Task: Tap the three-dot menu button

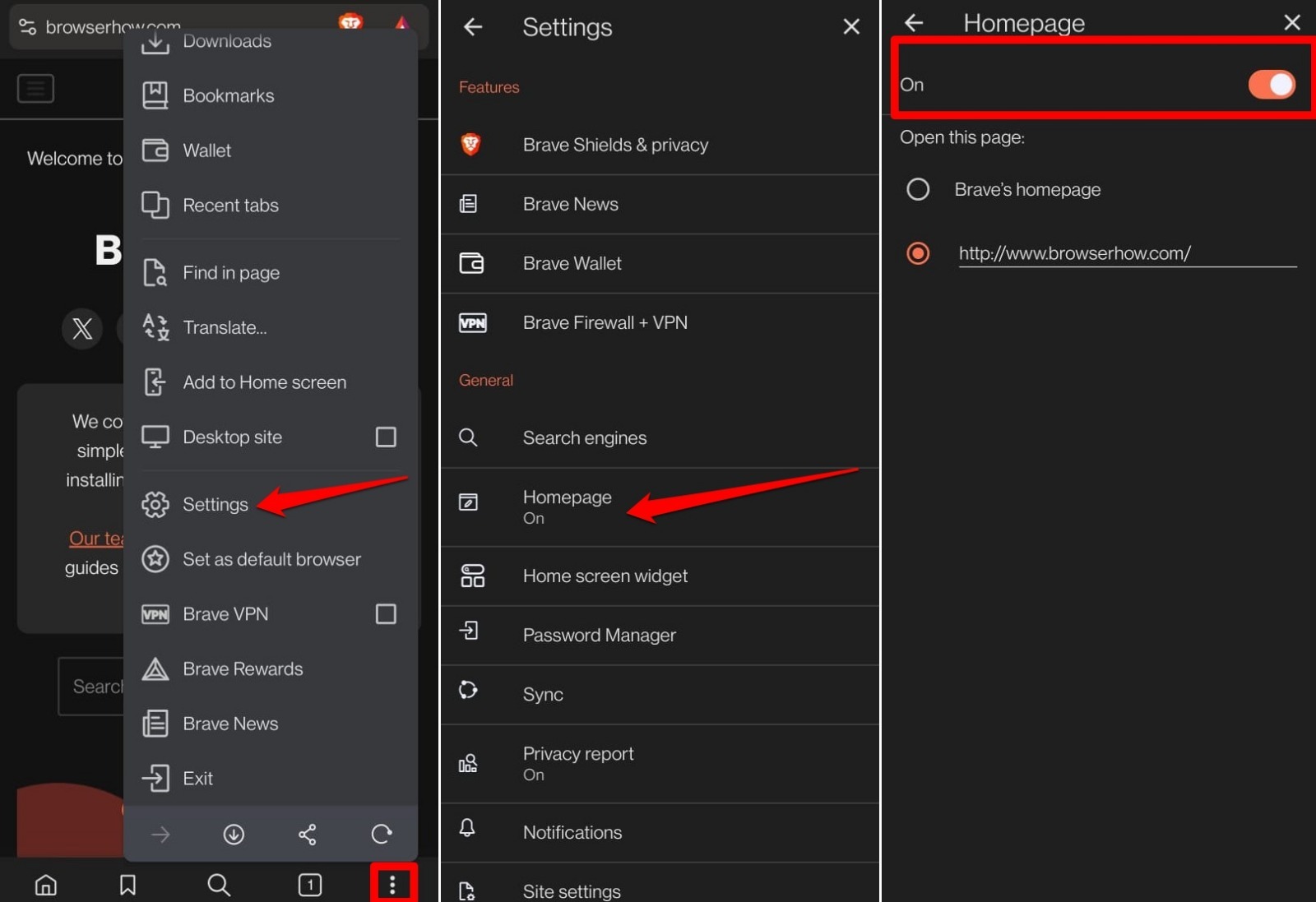Action: (x=392, y=885)
